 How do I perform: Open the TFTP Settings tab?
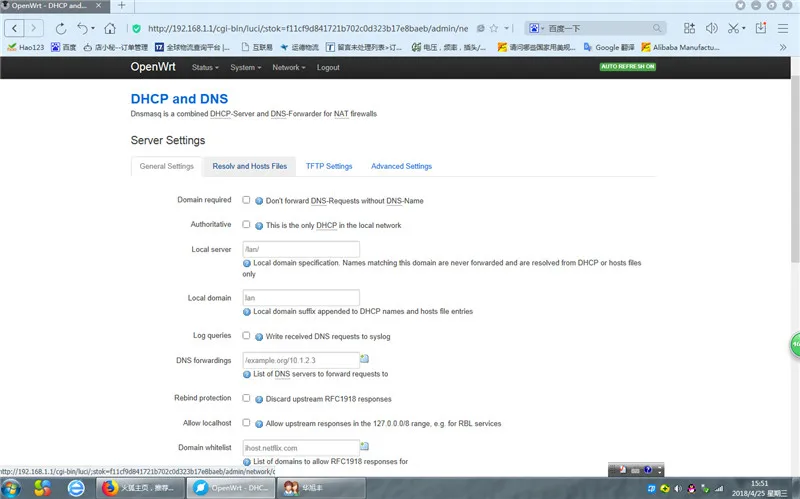(329, 166)
